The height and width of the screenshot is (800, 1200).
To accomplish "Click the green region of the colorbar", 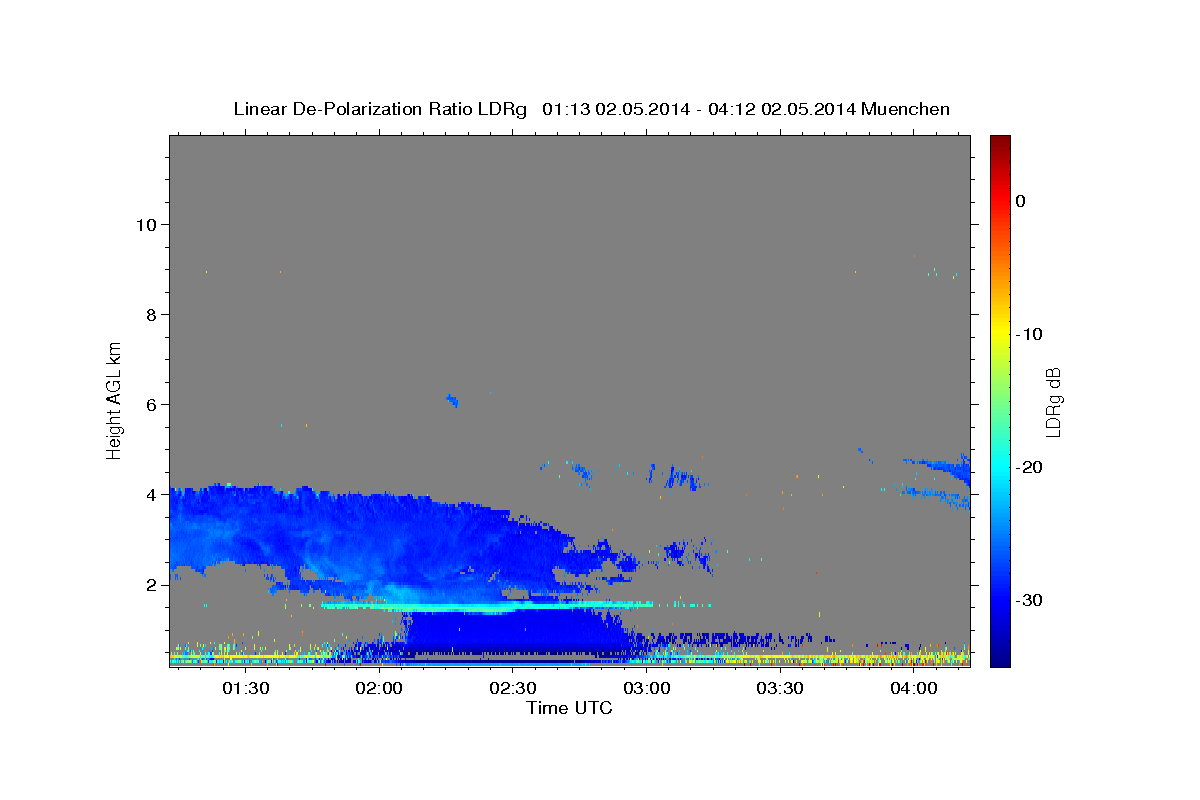I will point(1000,400).
